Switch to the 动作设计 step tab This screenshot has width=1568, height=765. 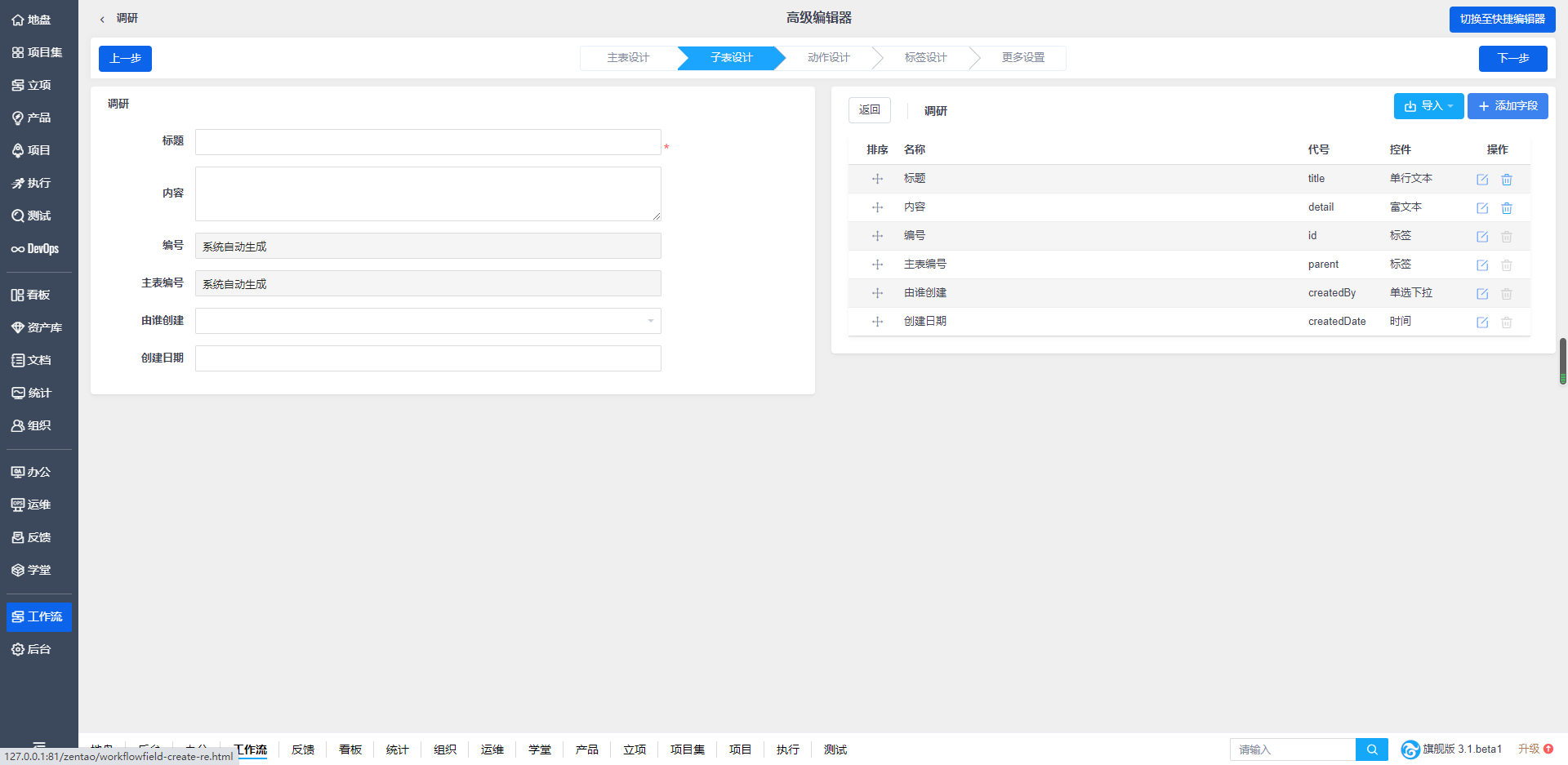pyautogui.click(x=828, y=58)
